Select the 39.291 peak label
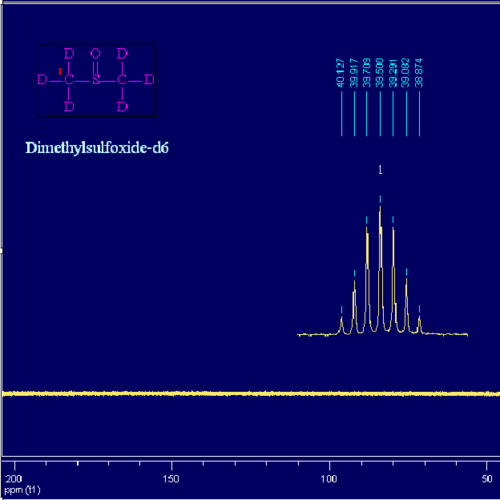500x500 pixels. point(392,73)
